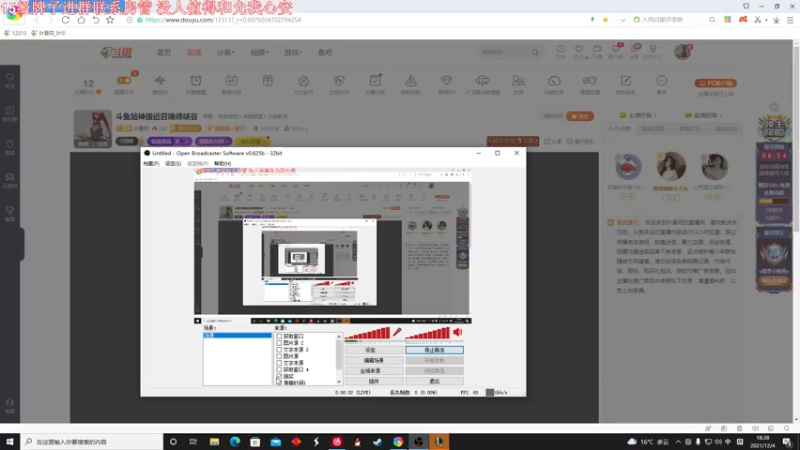The height and width of the screenshot is (450, 800).
Task: Click the 编辑场景 button in OBS
Action: click(x=373, y=360)
